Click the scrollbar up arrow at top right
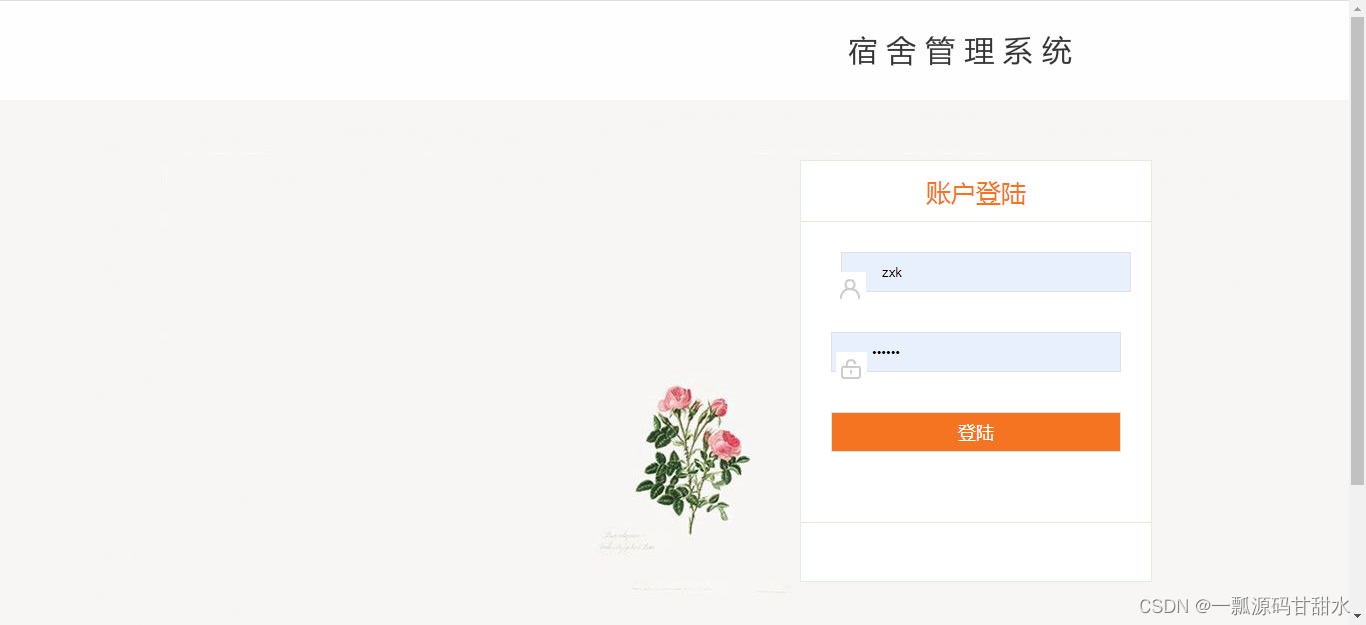Image resolution: width=1366 pixels, height=625 pixels. click(1359, 7)
